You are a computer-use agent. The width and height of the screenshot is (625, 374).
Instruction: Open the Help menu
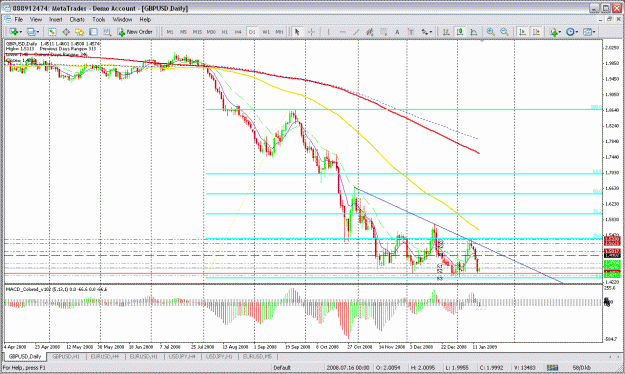point(145,19)
